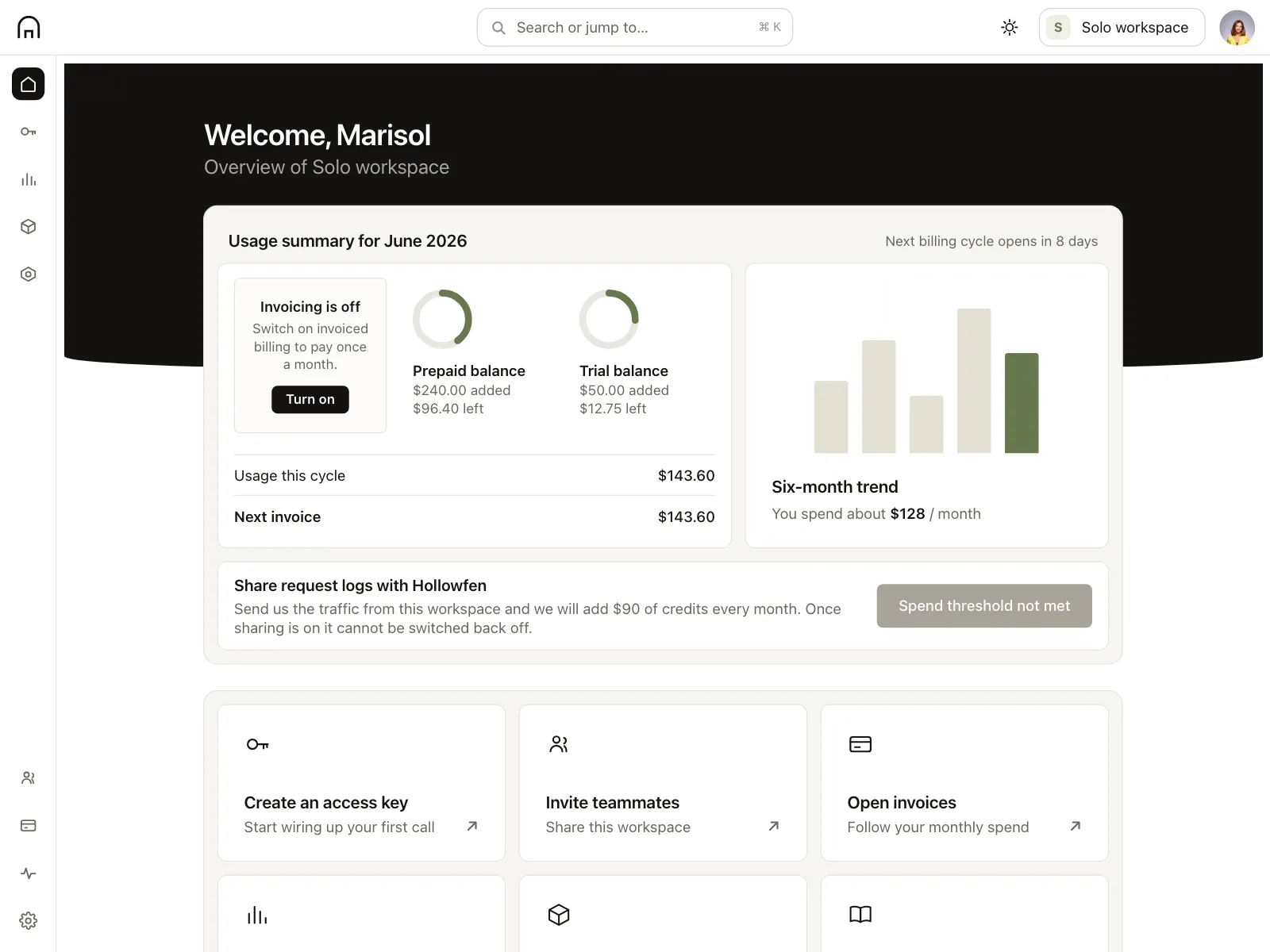This screenshot has height=952, width=1270.
Task: Open the Home dashboard in the sidebar
Action: (x=29, y=84)
